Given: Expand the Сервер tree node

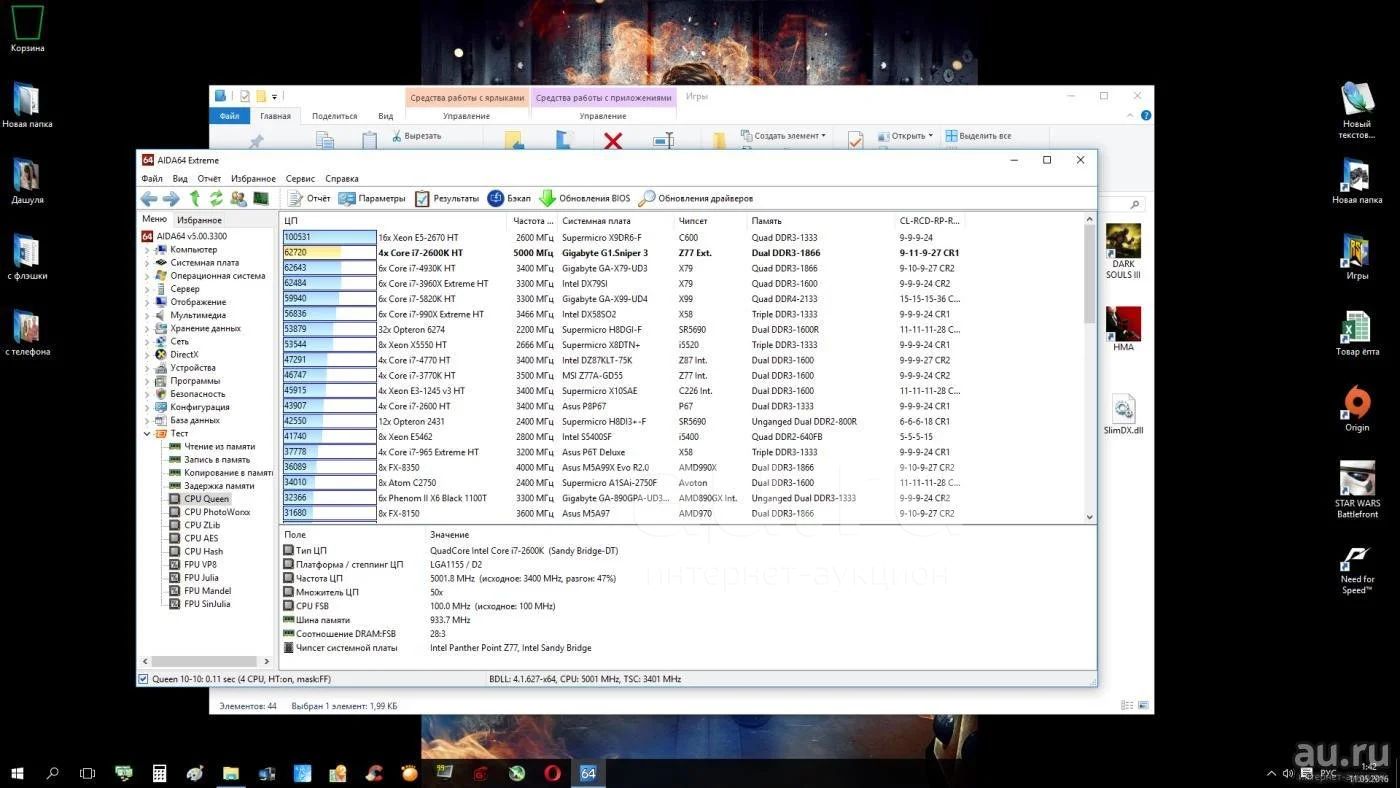Looking at the screenshot, I should 147,289.
